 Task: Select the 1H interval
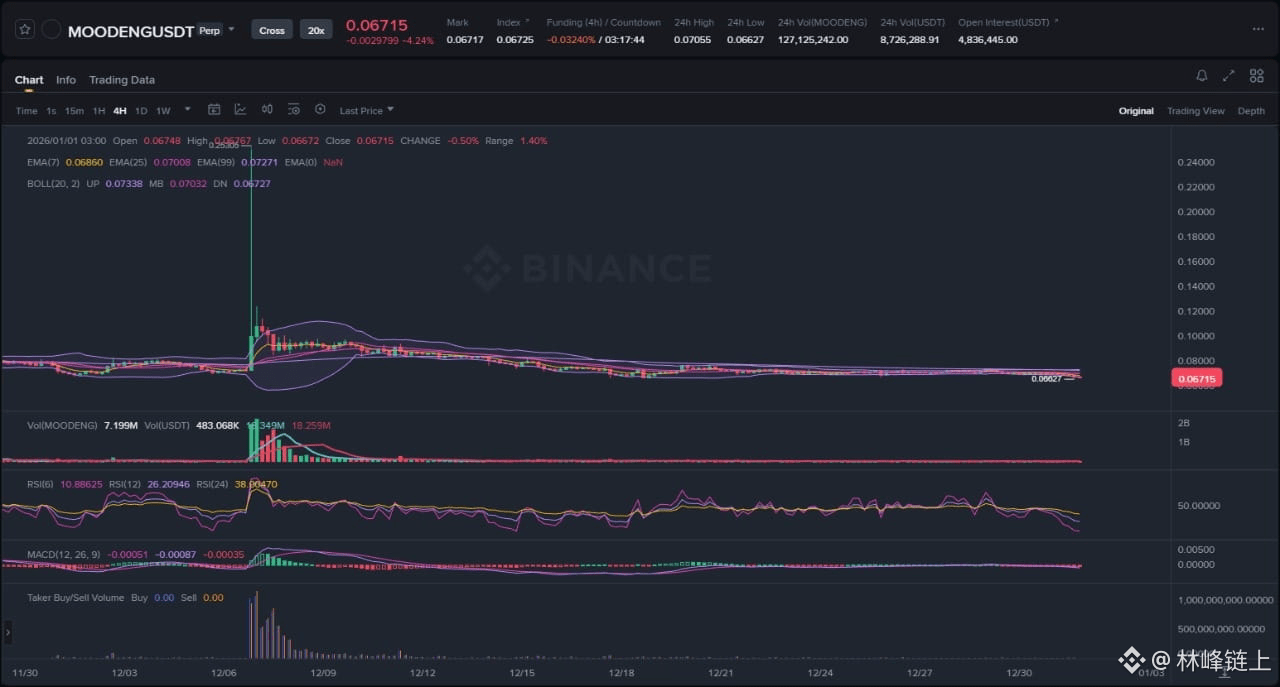tap(99, 111)
